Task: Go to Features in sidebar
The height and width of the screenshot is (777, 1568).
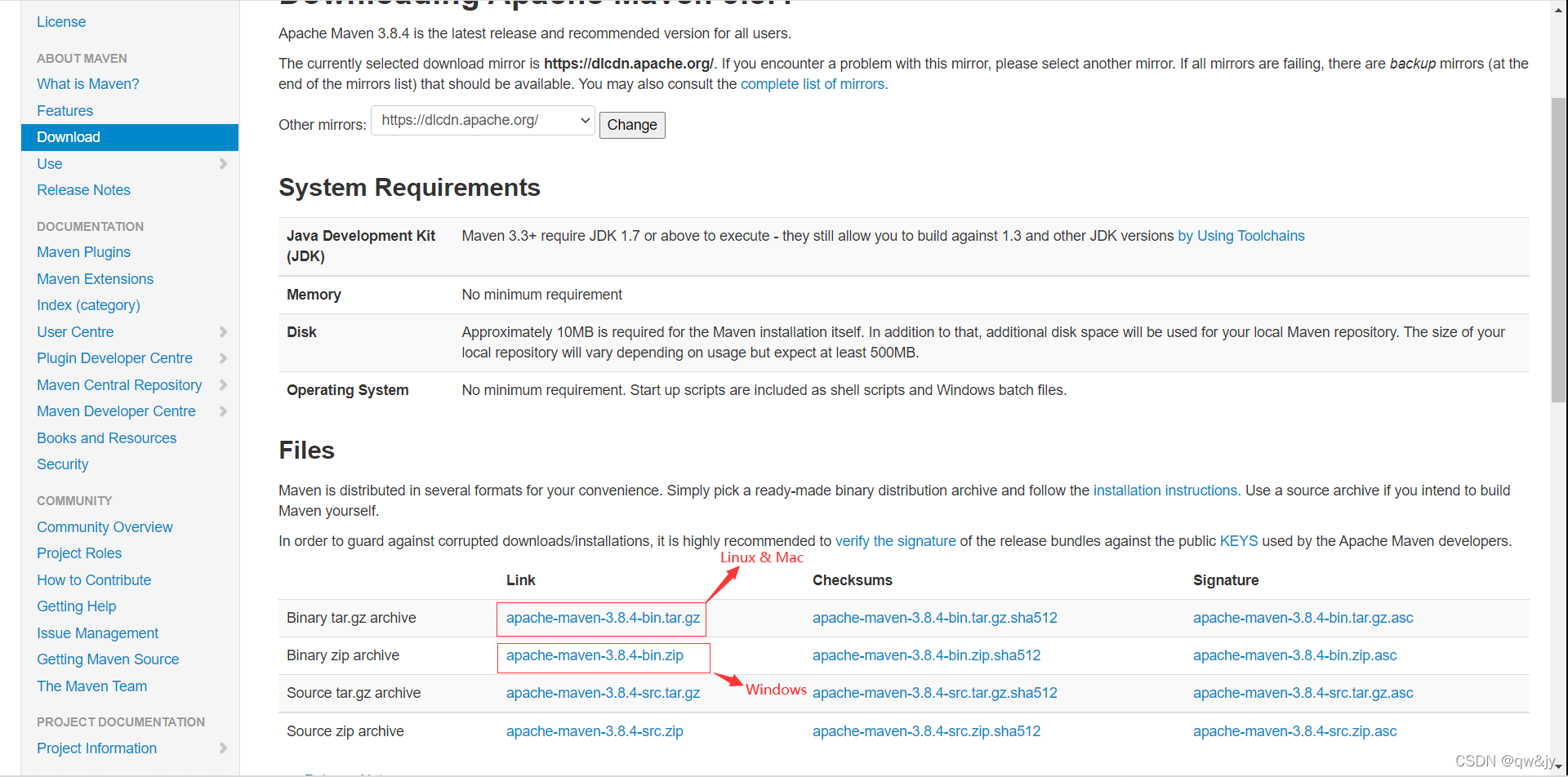Action: point(65,111)
